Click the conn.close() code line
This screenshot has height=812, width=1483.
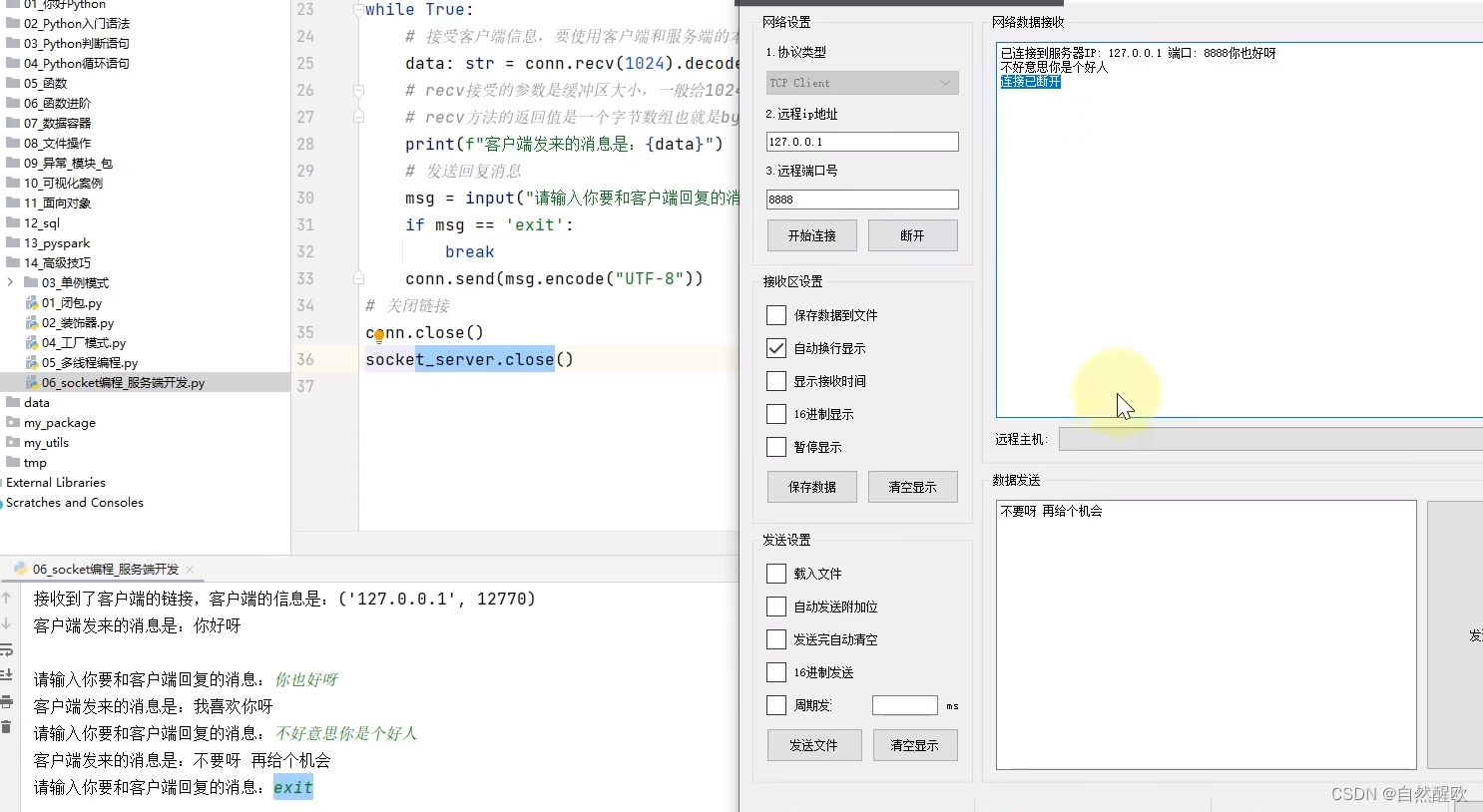(424, 333)
